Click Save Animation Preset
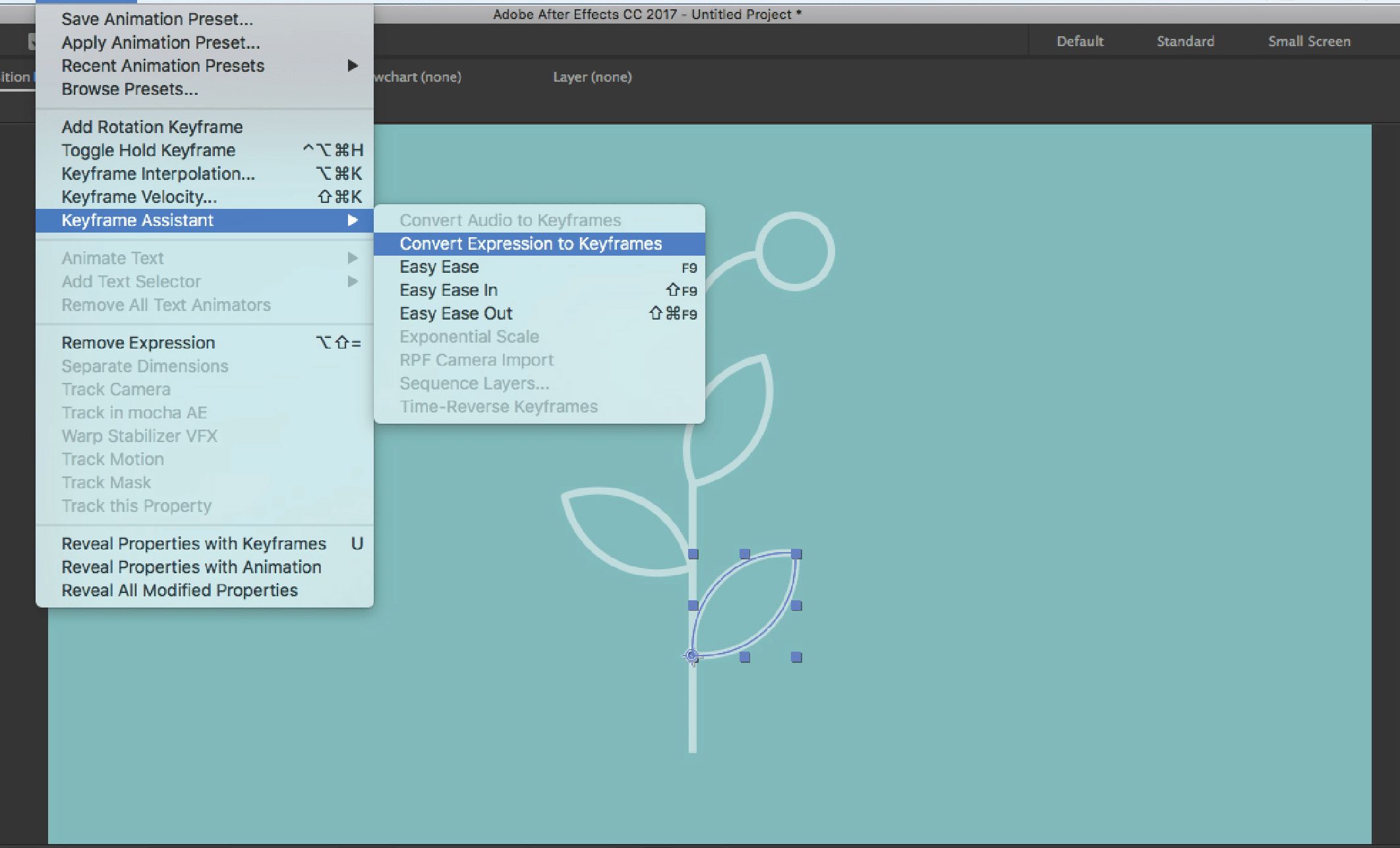The width and height of the screenshot is (1400, 848). 157,19
